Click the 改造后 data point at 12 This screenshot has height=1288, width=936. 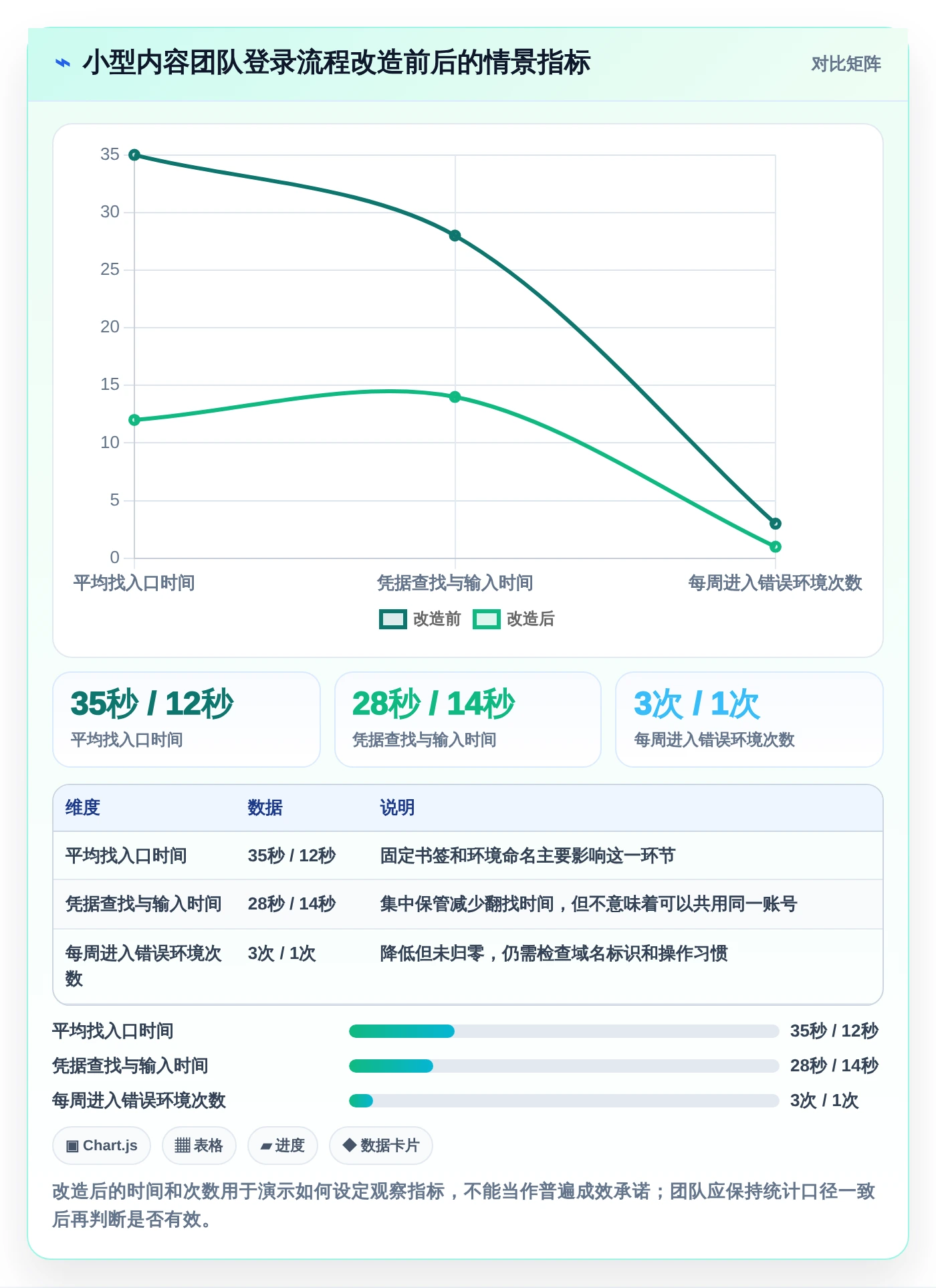134,420
